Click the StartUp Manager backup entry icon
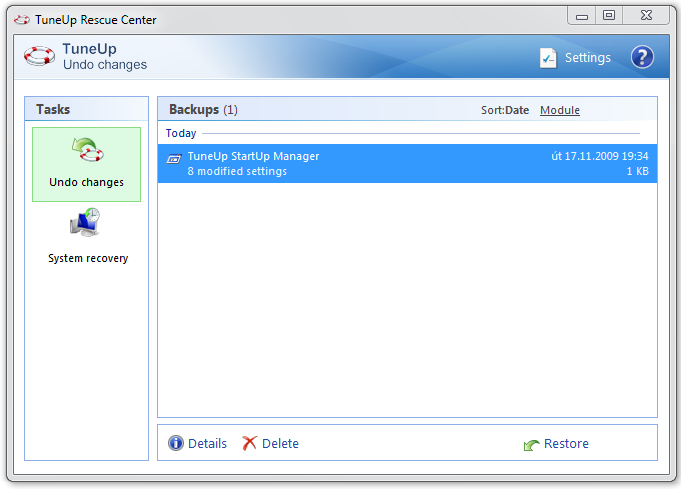 [174, 159]
